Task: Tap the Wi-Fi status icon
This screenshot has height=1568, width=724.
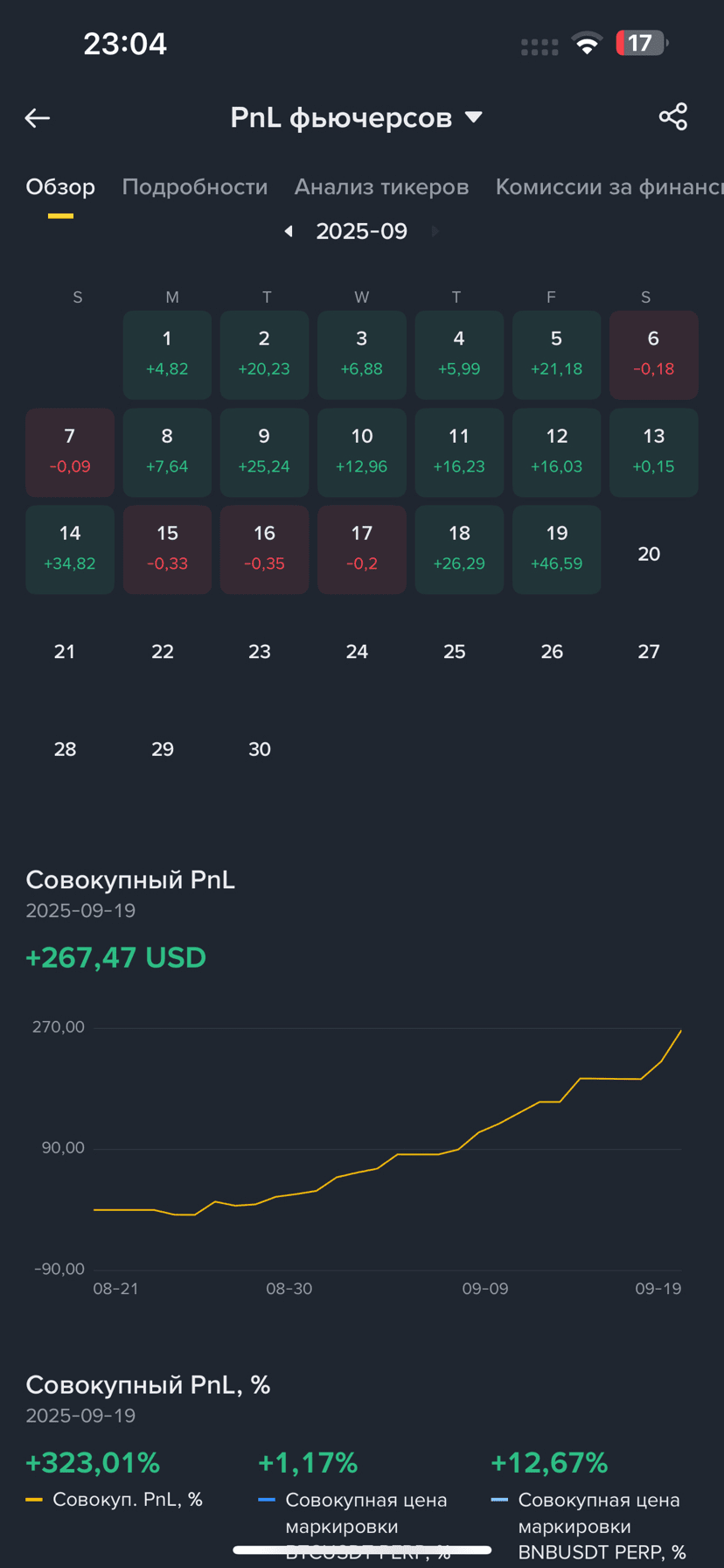Action: click(586, 43)
